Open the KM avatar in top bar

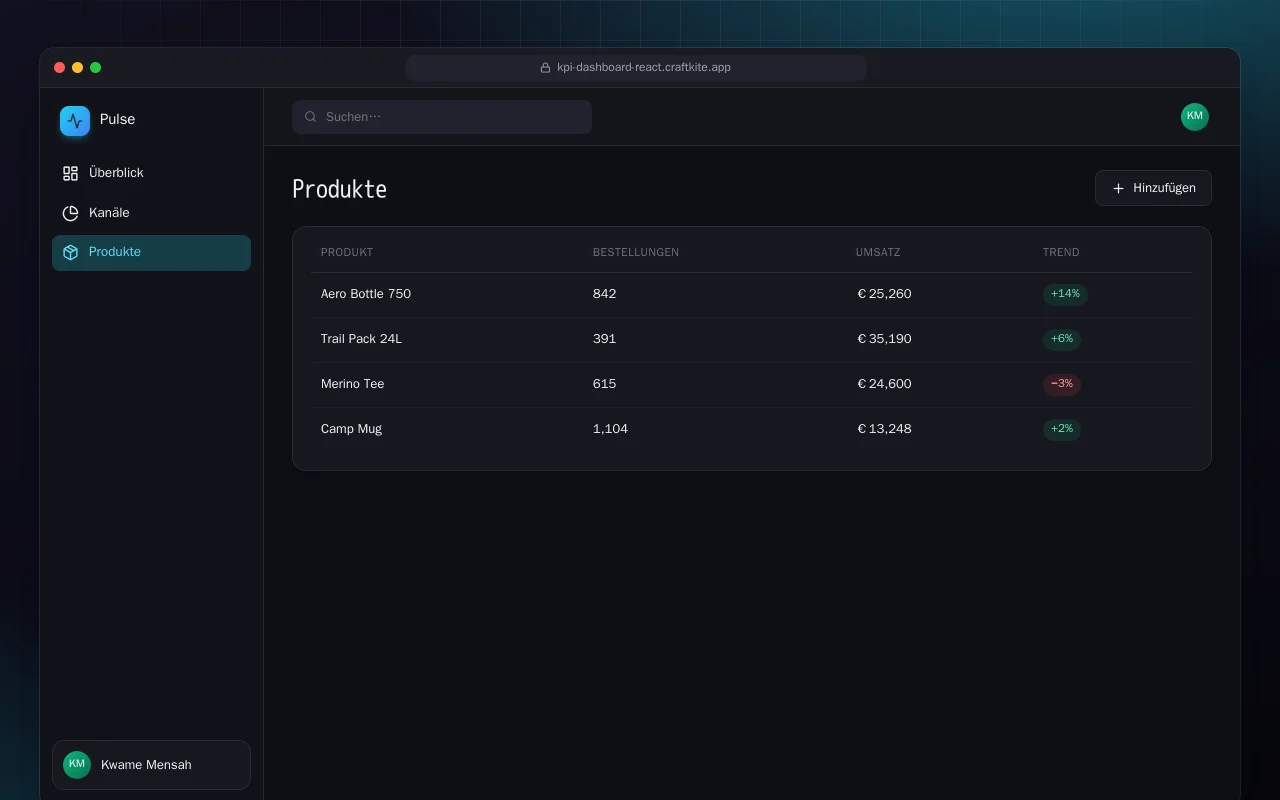pos(1195,117)
